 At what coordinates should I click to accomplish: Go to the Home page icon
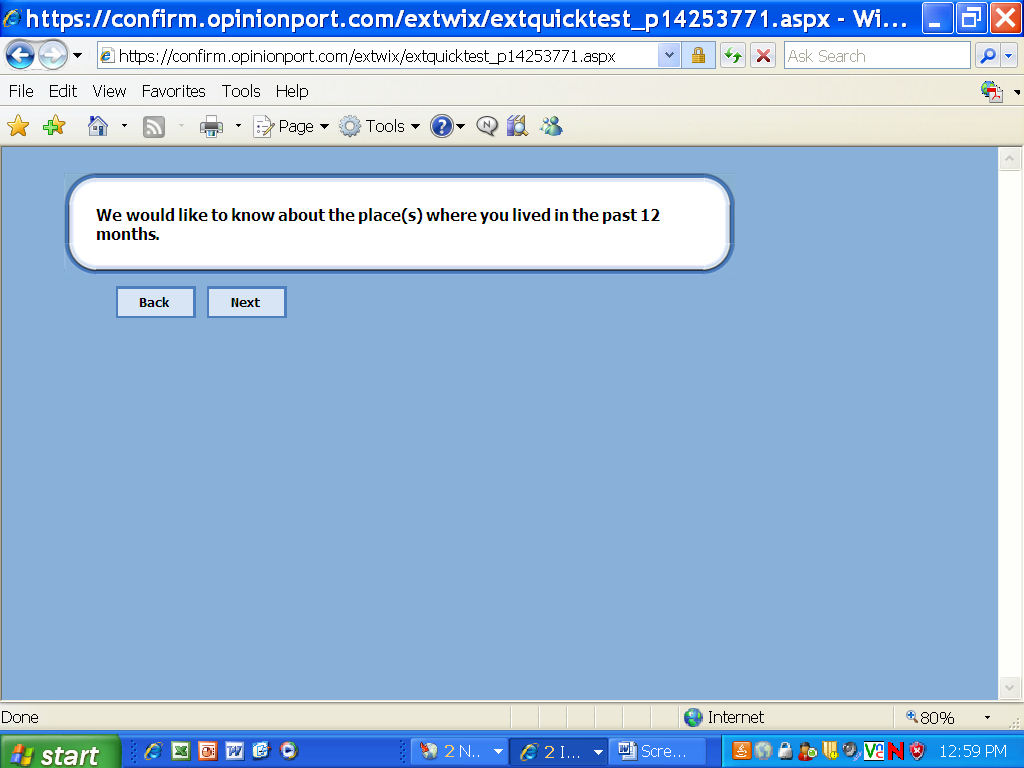98,125
